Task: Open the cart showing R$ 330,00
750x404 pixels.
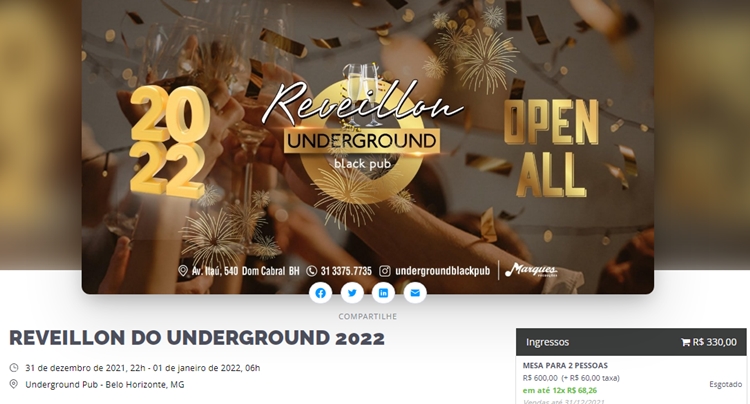Action: 709,342
